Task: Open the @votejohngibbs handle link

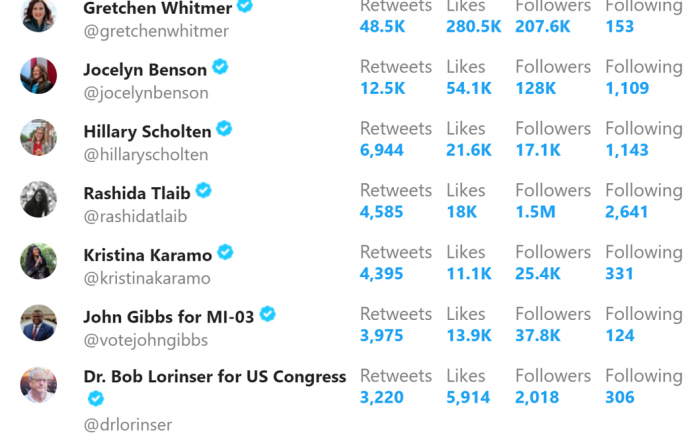Action: 146,340
